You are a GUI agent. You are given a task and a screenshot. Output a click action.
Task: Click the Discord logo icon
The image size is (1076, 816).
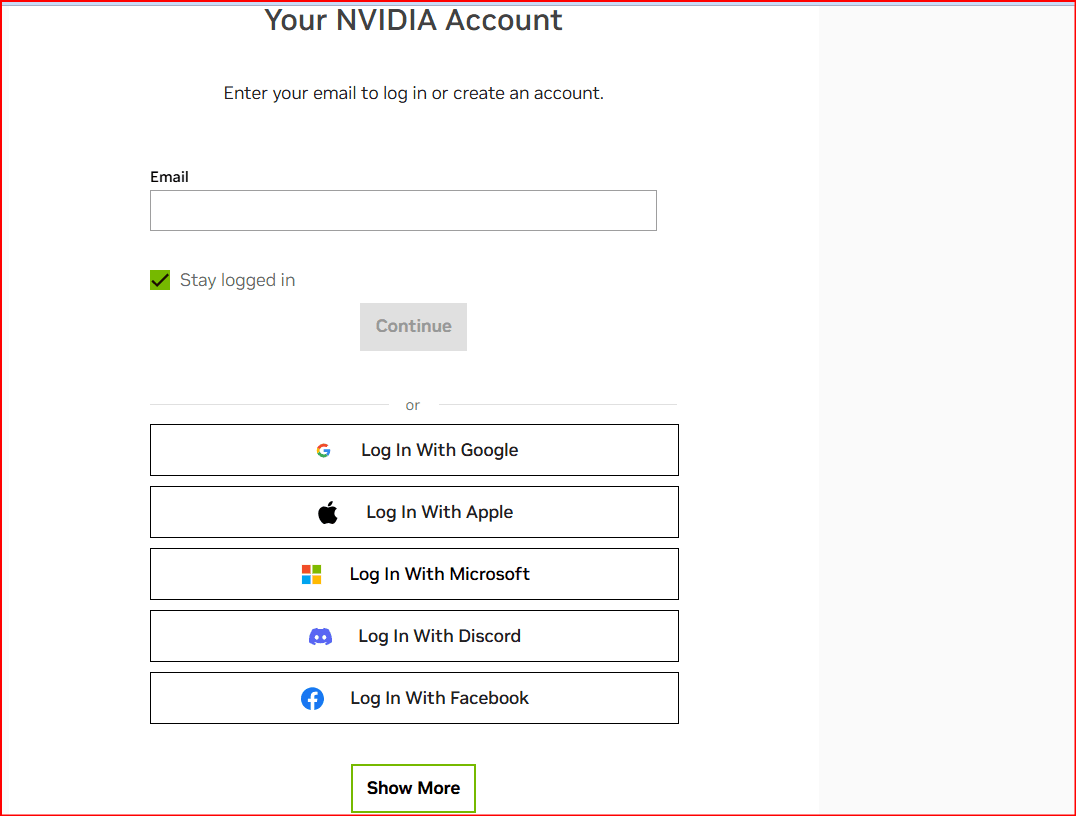(x=320, y=637)
